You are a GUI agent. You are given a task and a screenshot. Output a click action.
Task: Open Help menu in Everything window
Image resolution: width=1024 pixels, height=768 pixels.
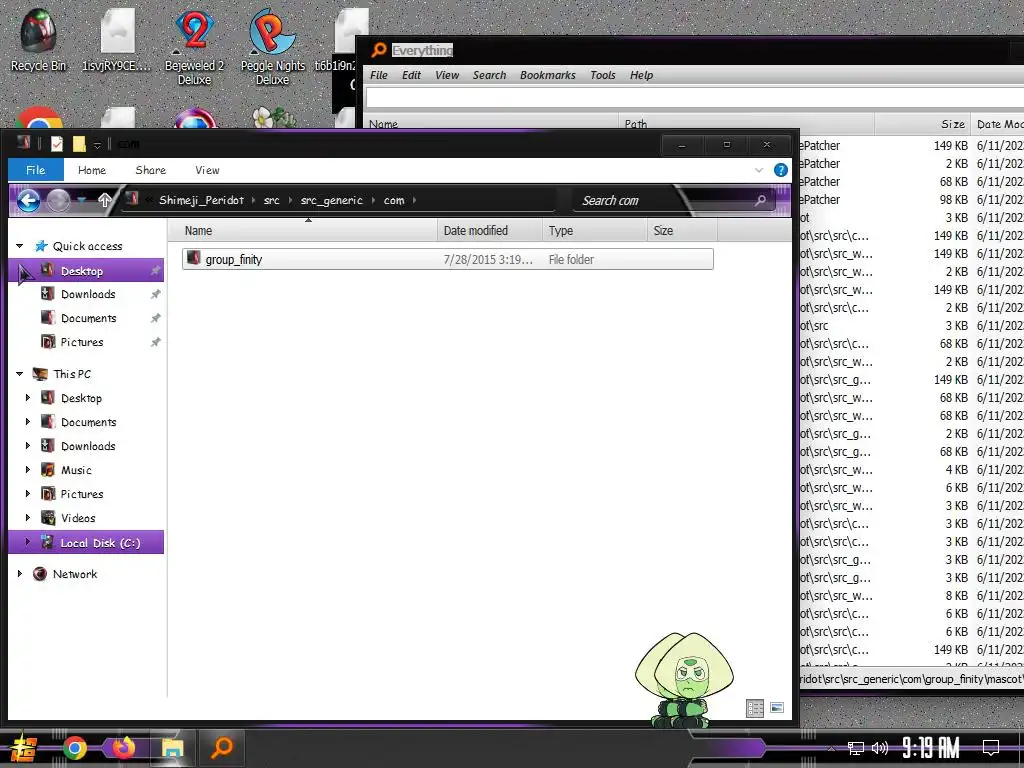[x=641, y=75]
